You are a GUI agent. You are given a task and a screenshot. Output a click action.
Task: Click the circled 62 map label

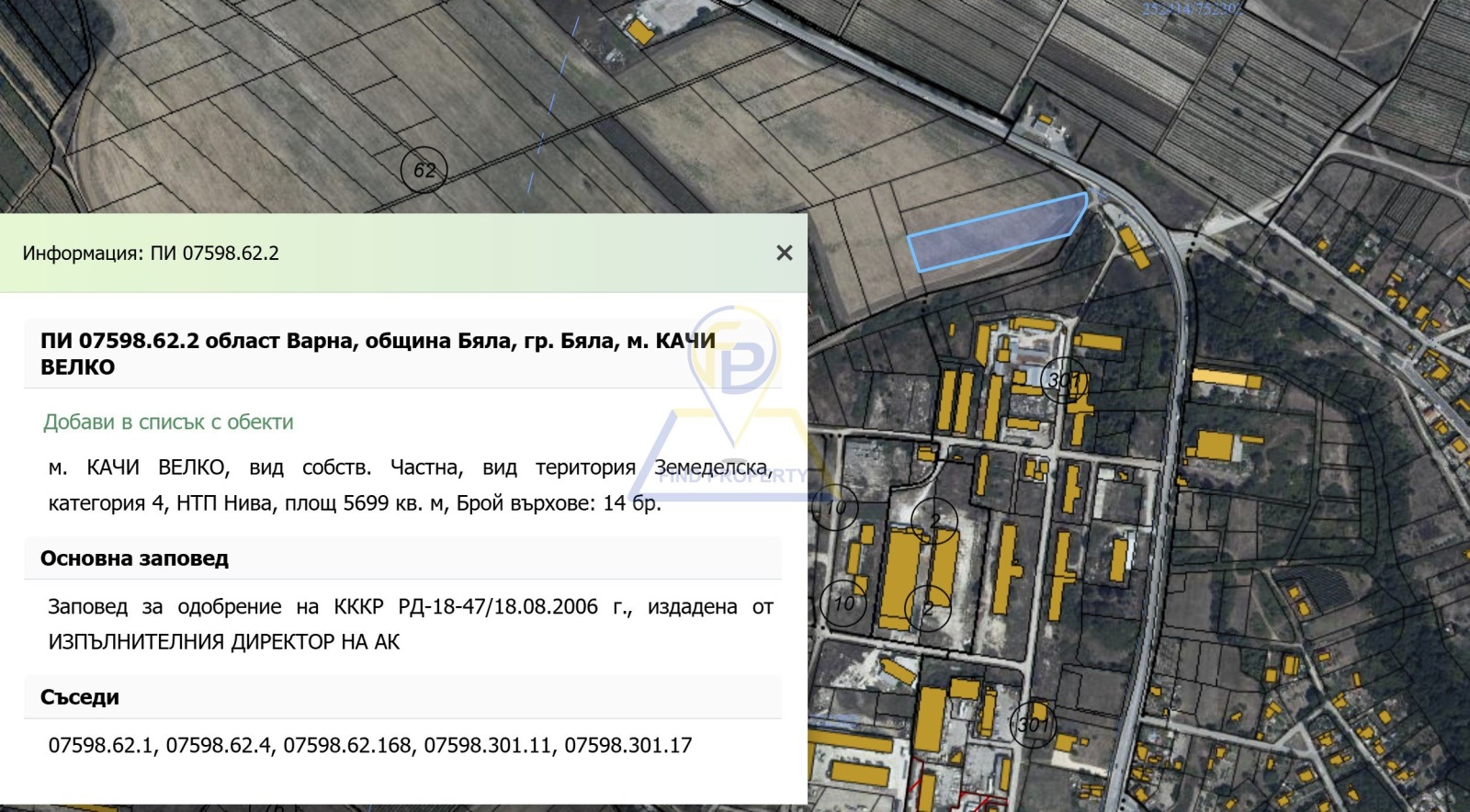[x=424, y=170]
